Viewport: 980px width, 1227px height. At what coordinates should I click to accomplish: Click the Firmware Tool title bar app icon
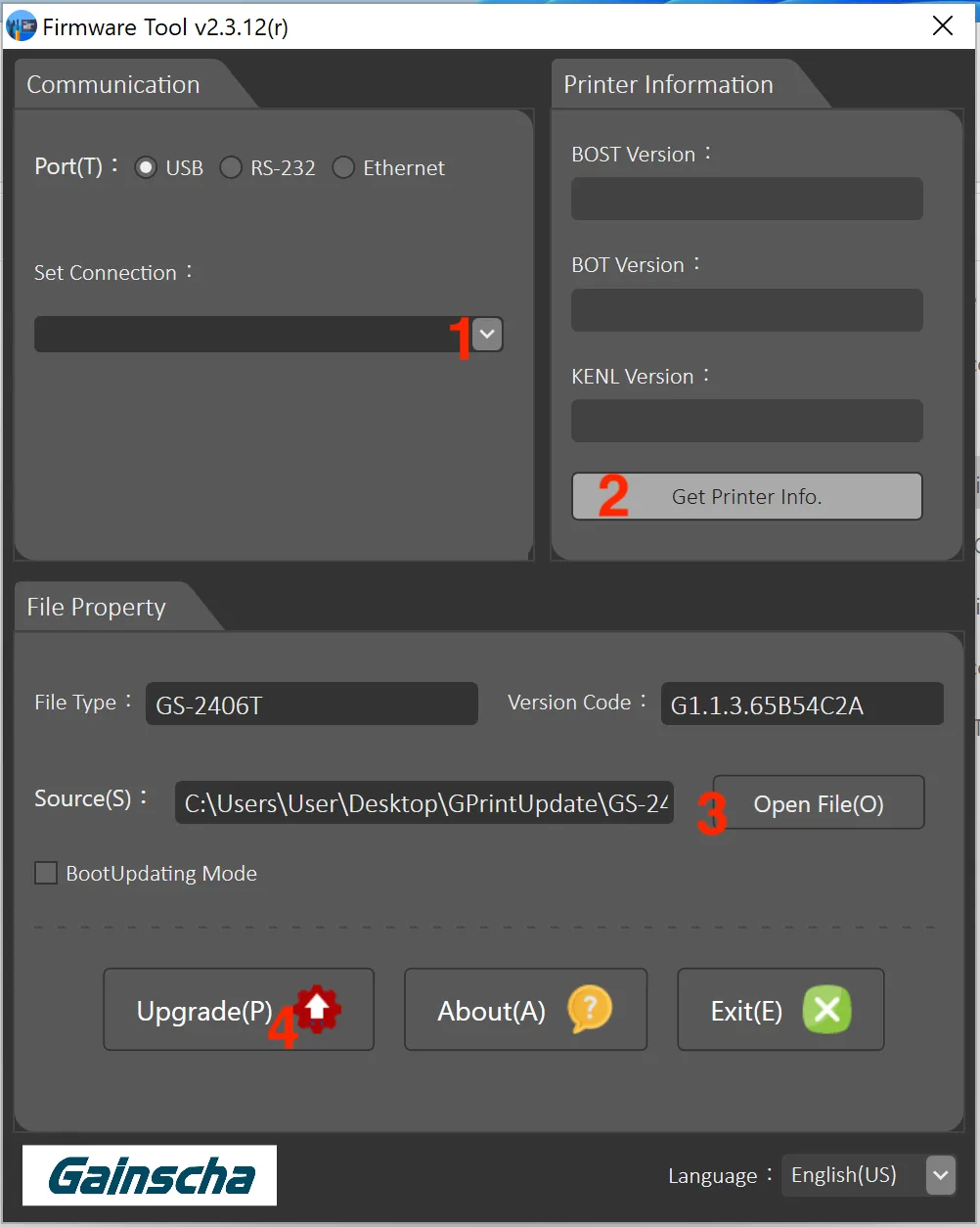coord(22,26)
